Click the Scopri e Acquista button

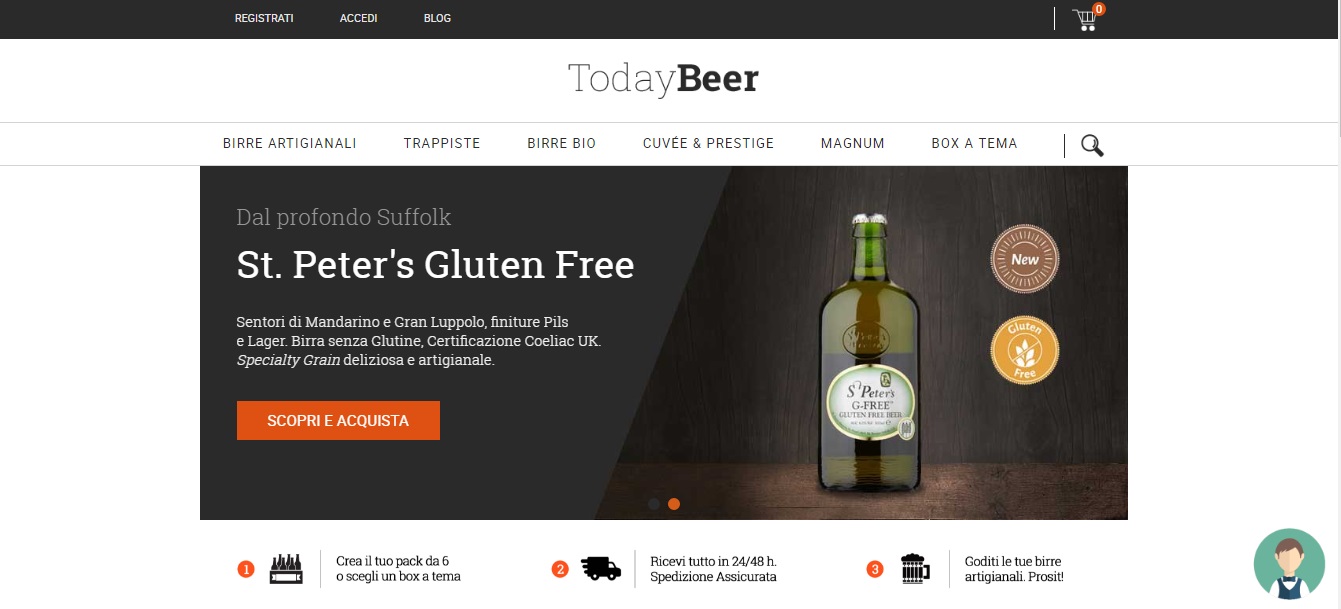[338, 421]
